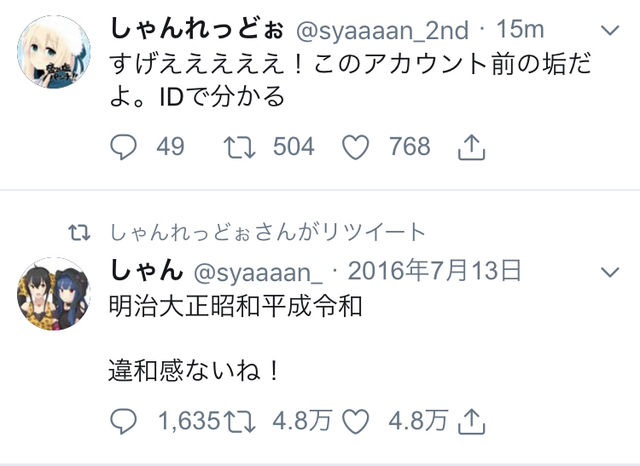This screenshot has height=466, width=640.
Task: Open the @syaaaan_ handle
Action: [258, 272]
